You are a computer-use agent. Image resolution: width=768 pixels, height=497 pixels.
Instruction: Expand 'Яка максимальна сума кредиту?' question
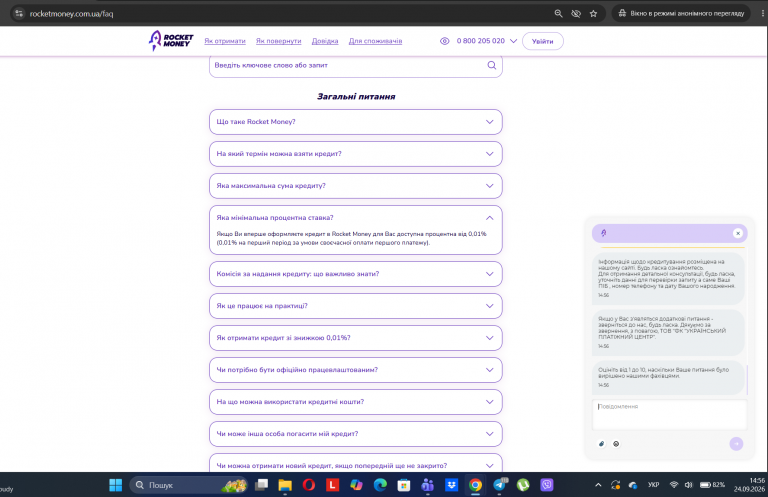tap(356, 186)
